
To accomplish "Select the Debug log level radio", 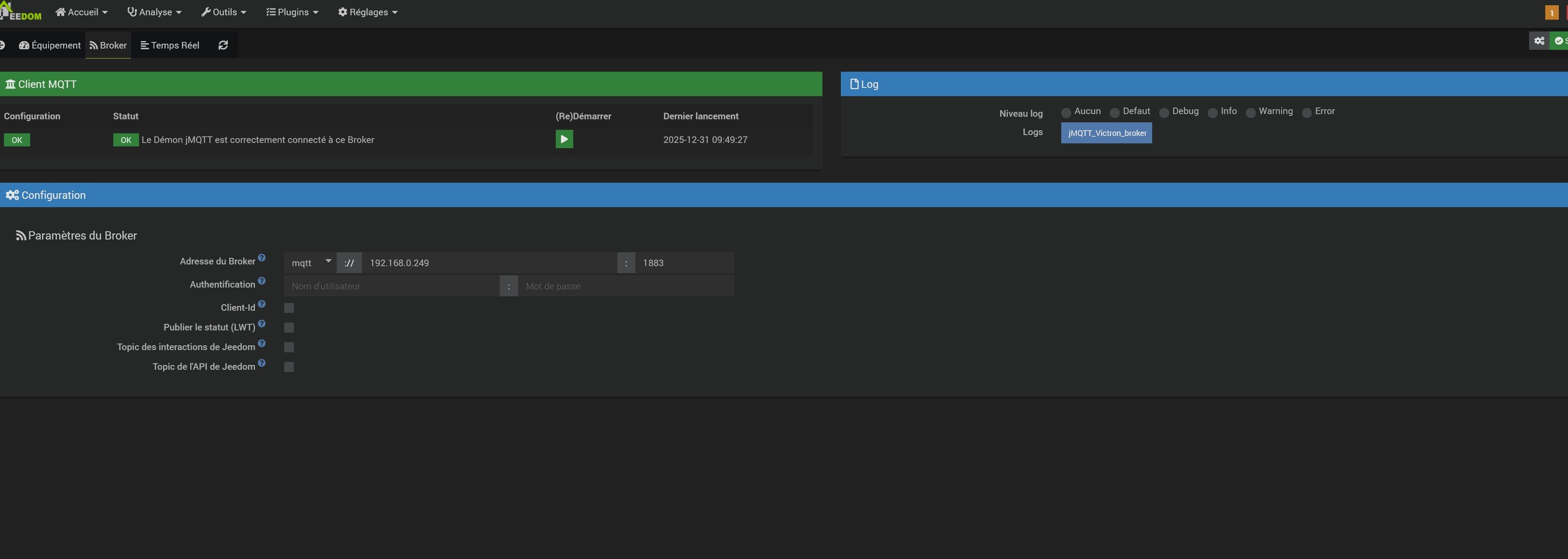I will point(1163,112).
